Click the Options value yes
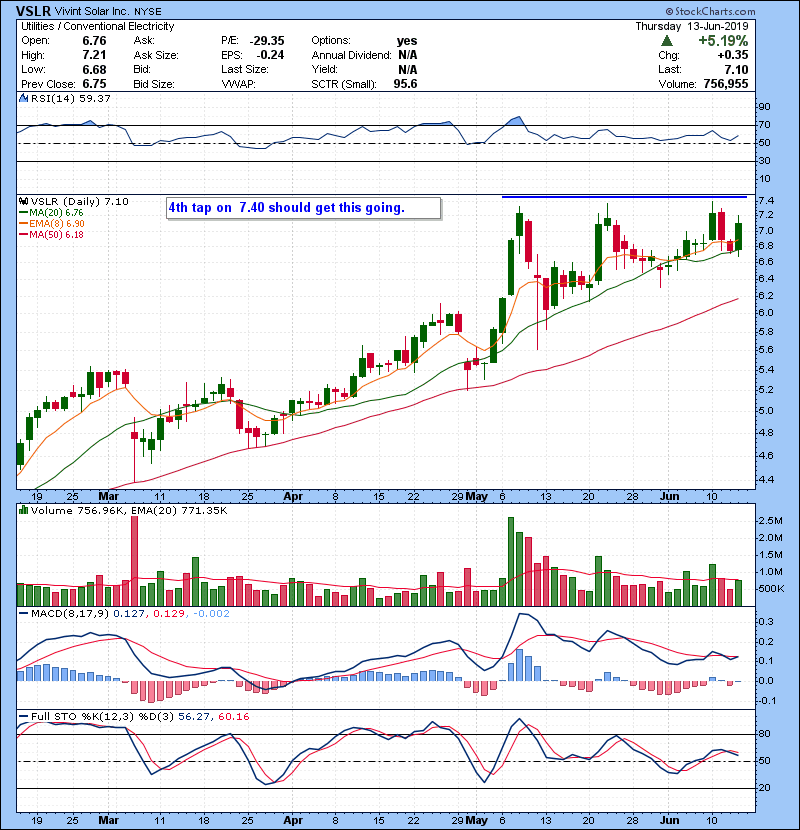Screen dimensions: 800x830 point(407,41)
